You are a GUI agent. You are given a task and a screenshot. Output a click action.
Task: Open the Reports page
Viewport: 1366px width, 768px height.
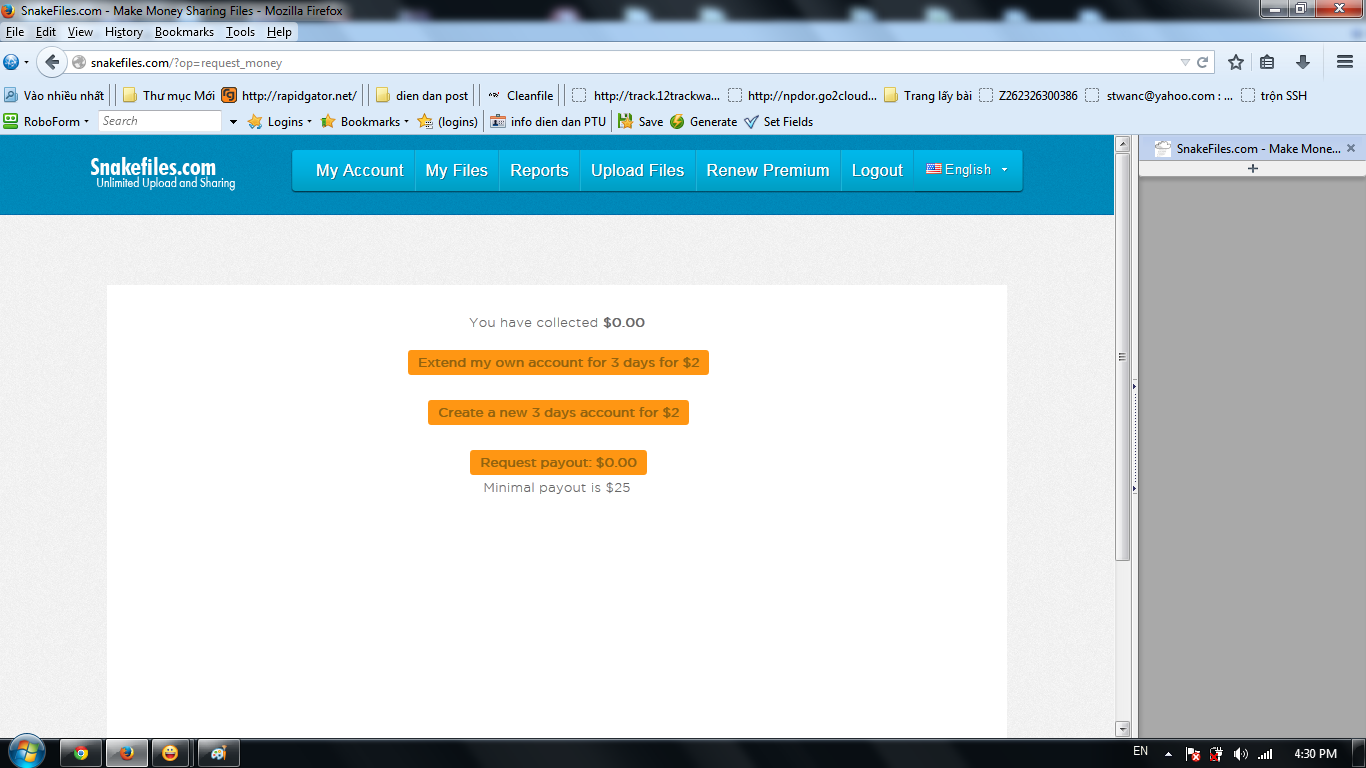539,170
